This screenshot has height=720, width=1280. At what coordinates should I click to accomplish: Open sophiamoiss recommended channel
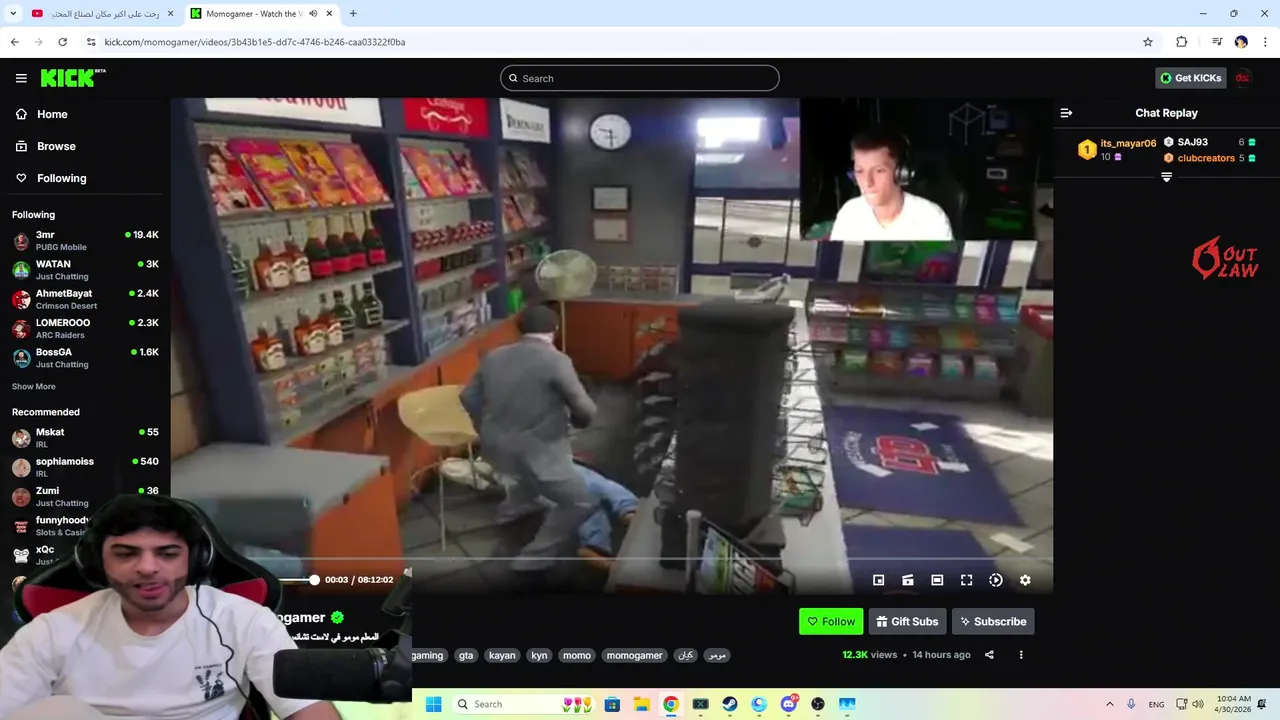(x=85, y=467)
